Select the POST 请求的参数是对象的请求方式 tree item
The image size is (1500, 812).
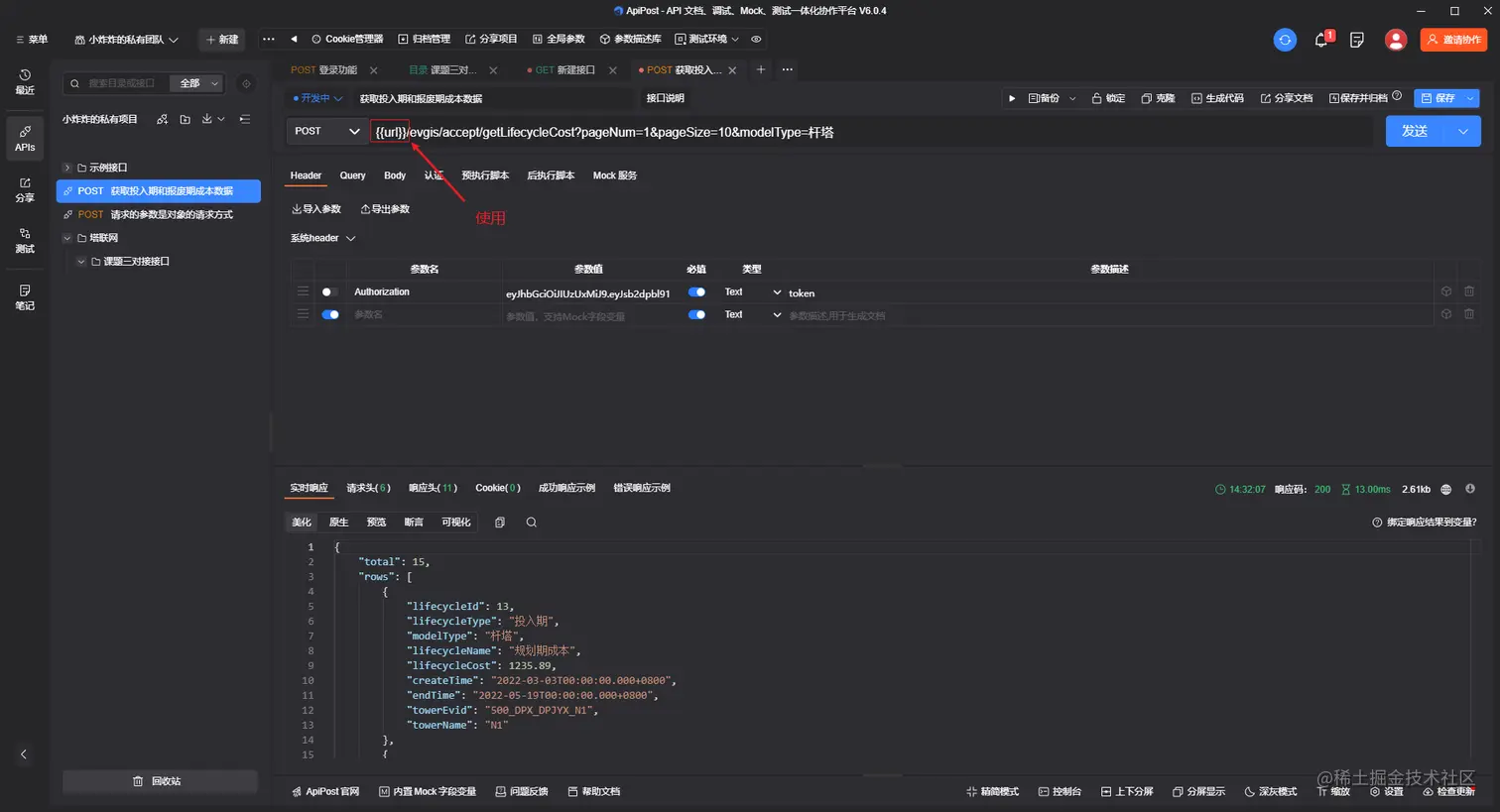pyautogui.click(x=159, y=214)
